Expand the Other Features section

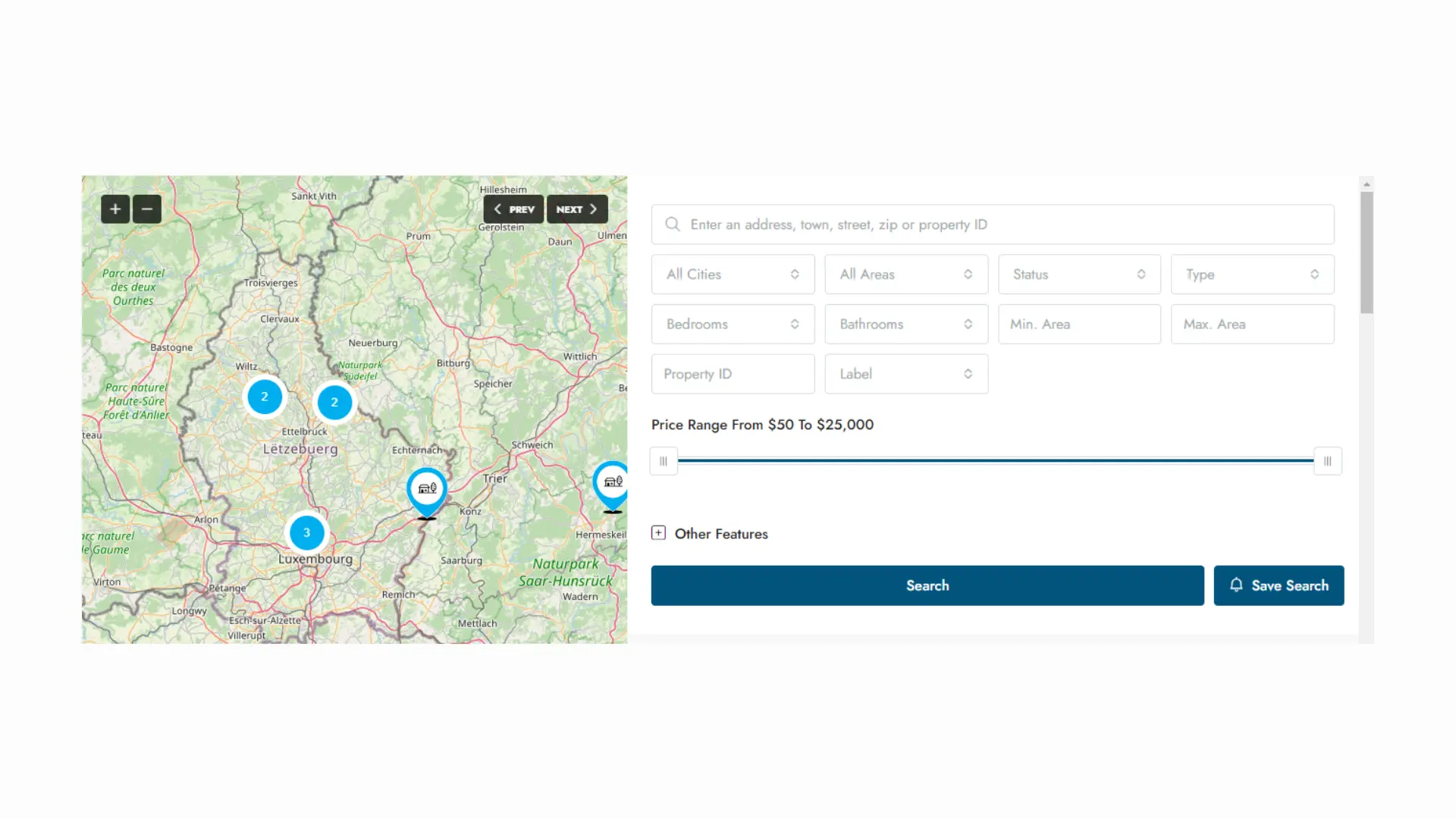point(658,533)
